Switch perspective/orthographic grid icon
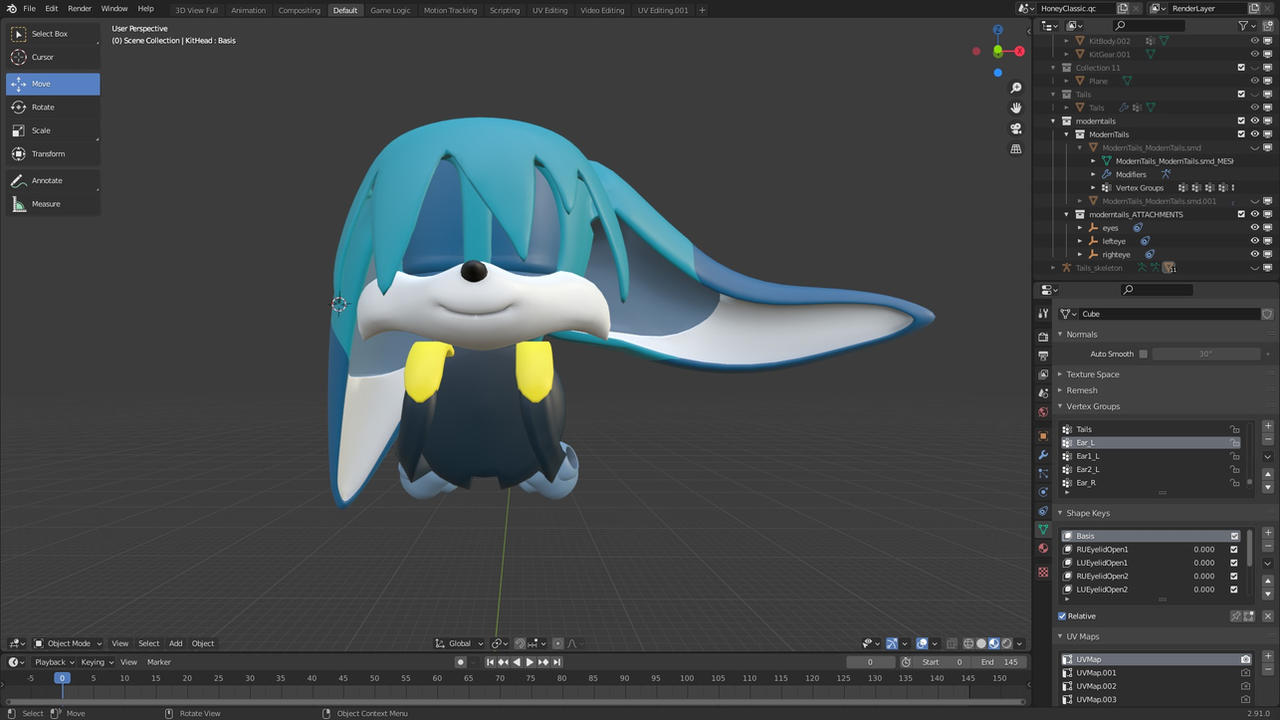This screenshot has height=720, width=1280. pyautogui.click(x=1016, y=149)
